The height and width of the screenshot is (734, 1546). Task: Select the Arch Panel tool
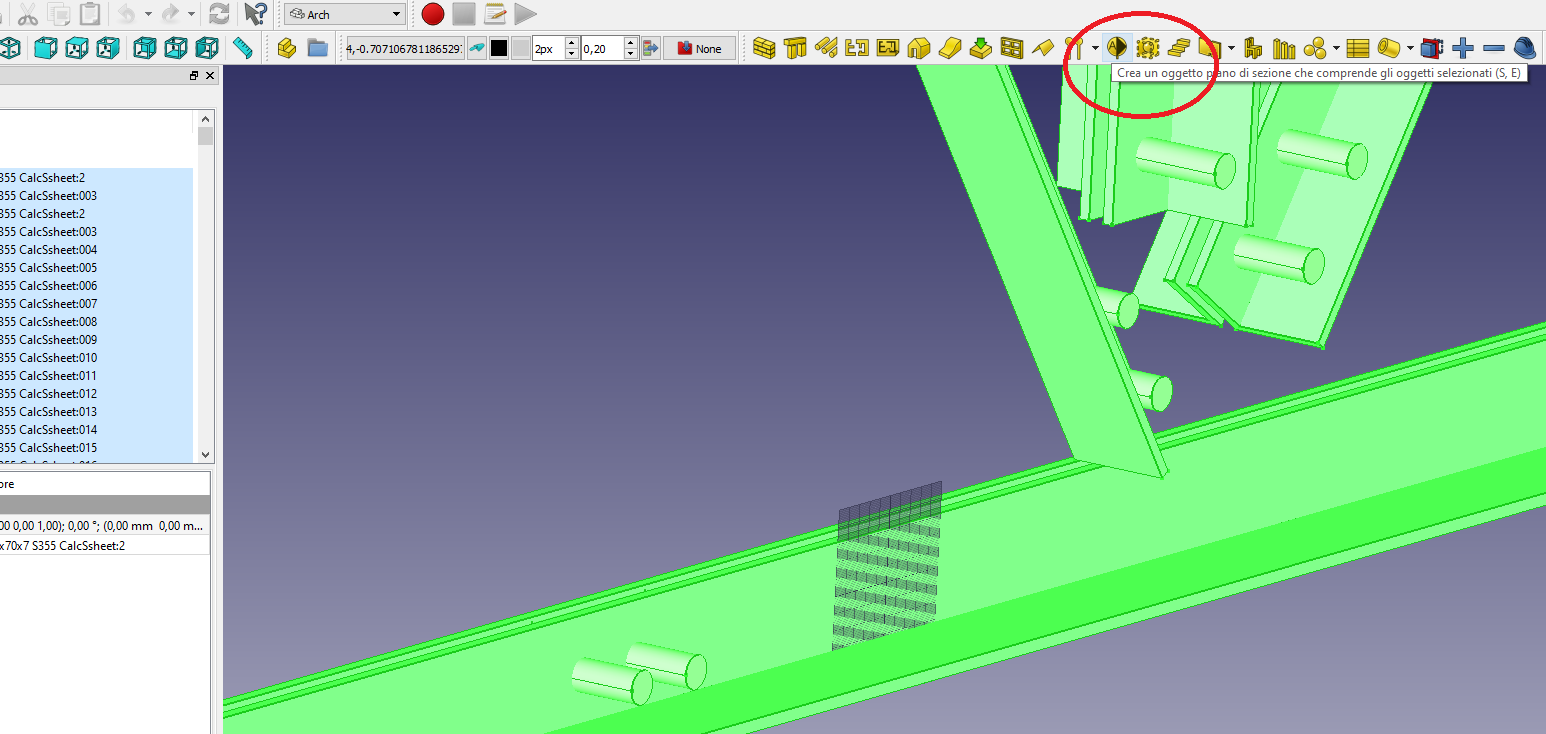[x=1209, y=47]
